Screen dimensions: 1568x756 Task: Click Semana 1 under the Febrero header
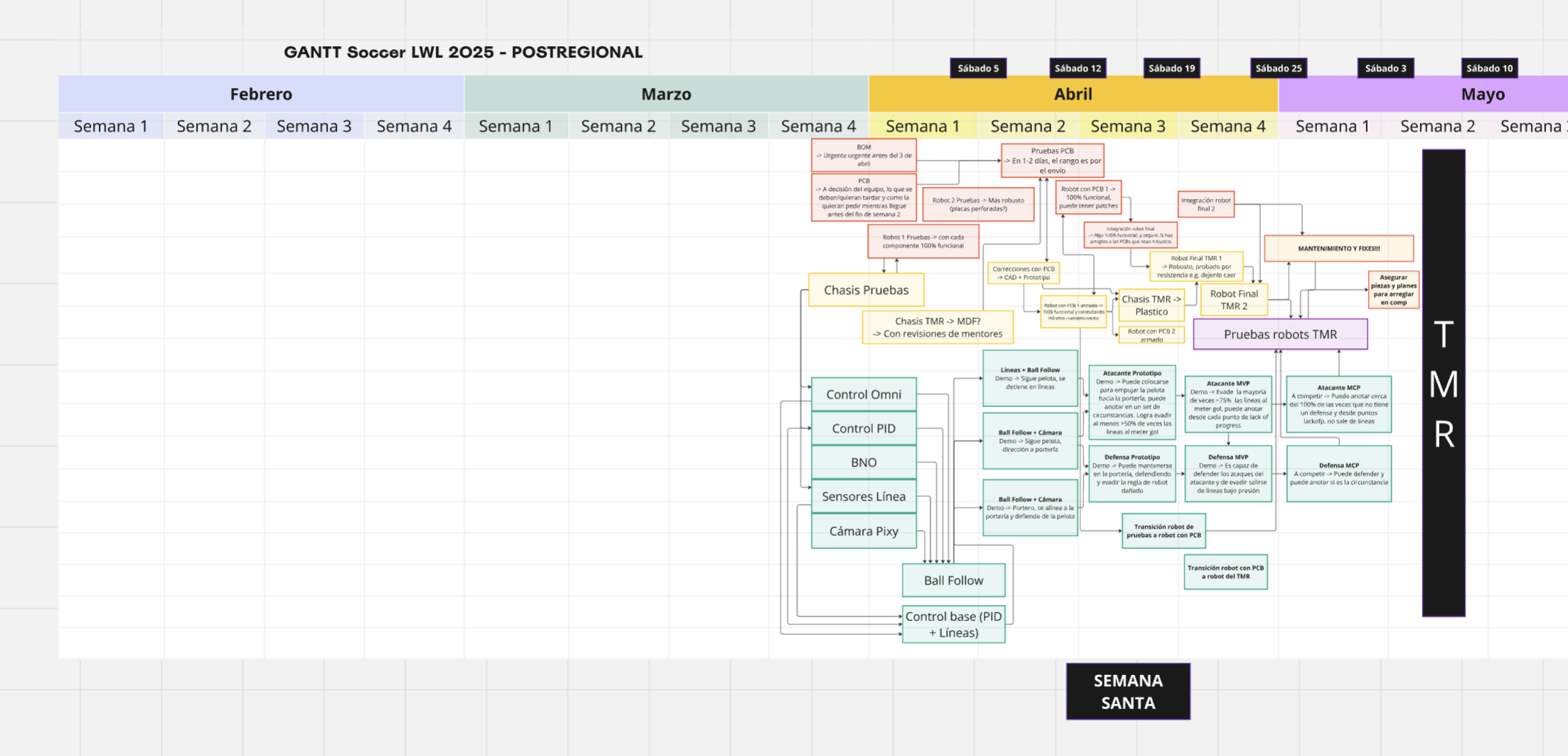[111, 126]
